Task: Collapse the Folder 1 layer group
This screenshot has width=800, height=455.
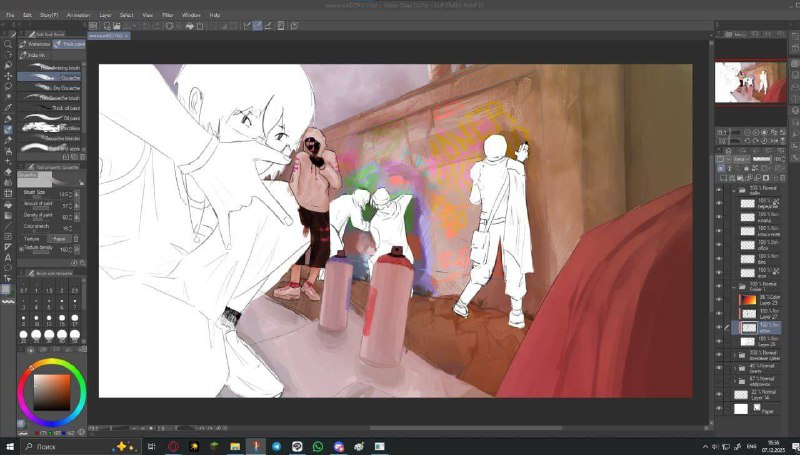Action: (x=735, y=286)
